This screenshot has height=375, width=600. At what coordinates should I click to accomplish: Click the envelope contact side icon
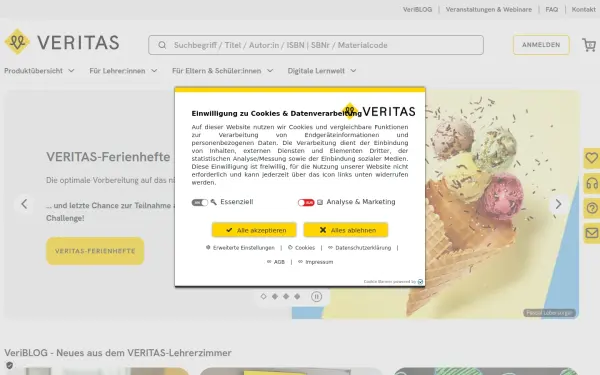[x=592, y=233]
